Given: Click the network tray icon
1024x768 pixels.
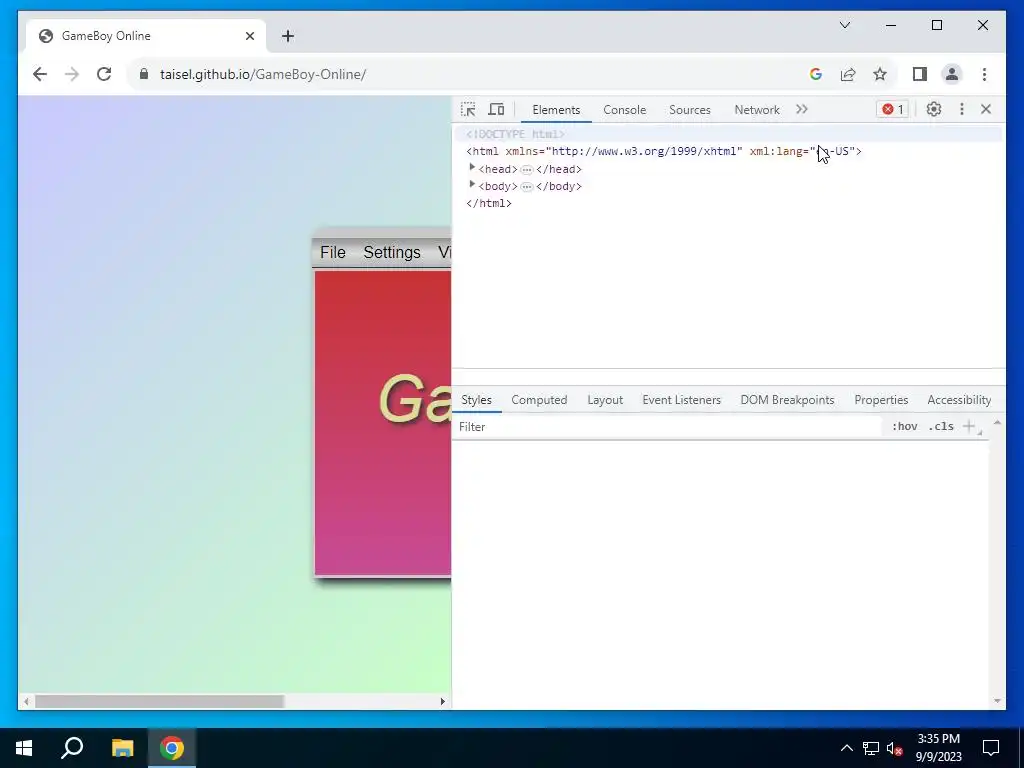Looking at the screenshot, I should coord(871,748).
